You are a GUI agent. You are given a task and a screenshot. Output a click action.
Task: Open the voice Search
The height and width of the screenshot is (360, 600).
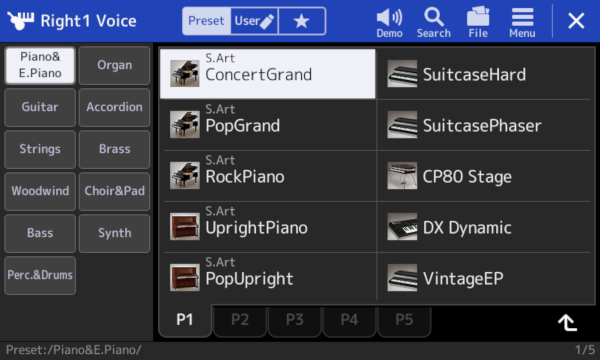point(434,22)
